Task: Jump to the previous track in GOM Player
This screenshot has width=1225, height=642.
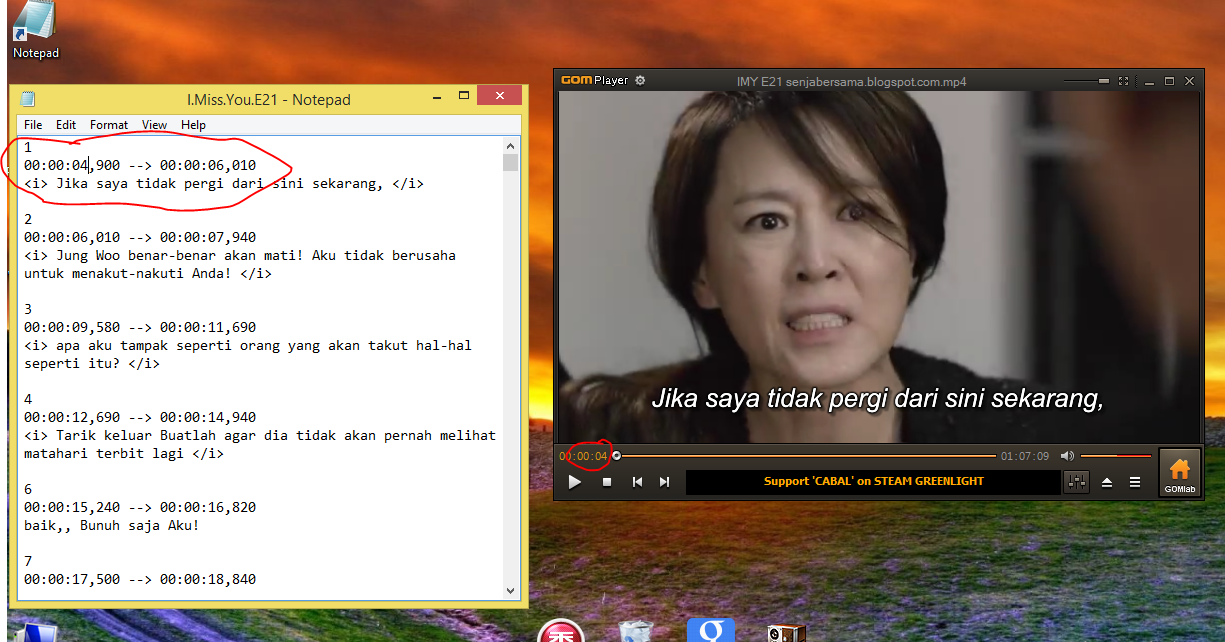Action: pos(637,482)
